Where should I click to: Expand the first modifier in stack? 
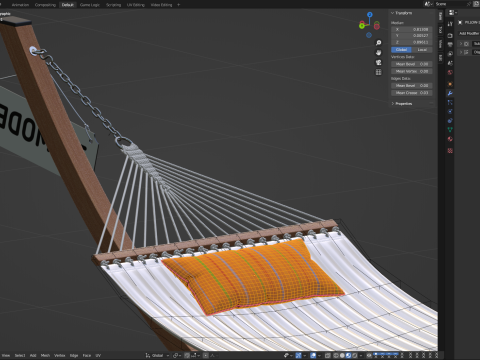(461, 44)
